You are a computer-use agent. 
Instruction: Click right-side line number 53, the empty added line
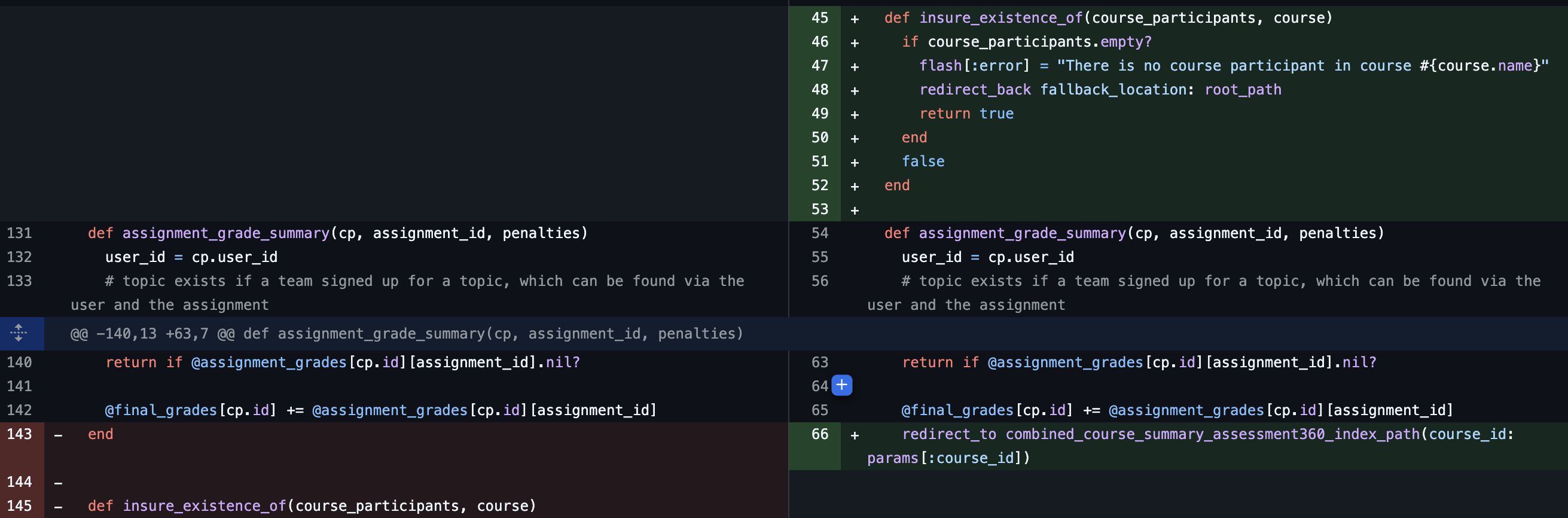click(x=819, y=209)
